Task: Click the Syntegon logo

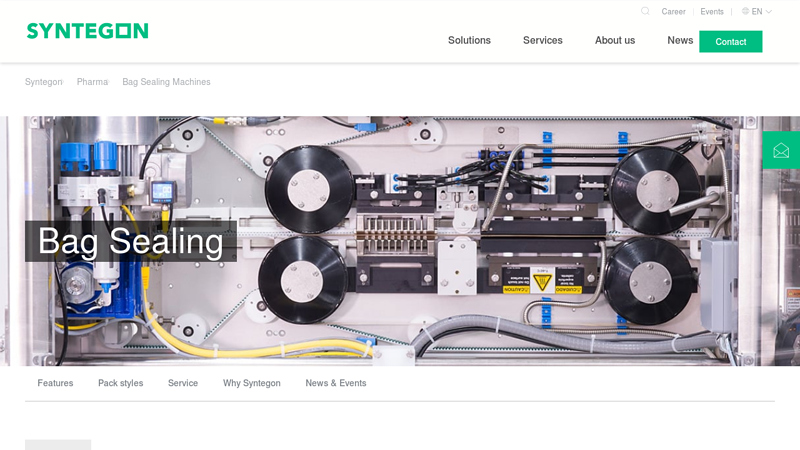Action: pos(87,31)
